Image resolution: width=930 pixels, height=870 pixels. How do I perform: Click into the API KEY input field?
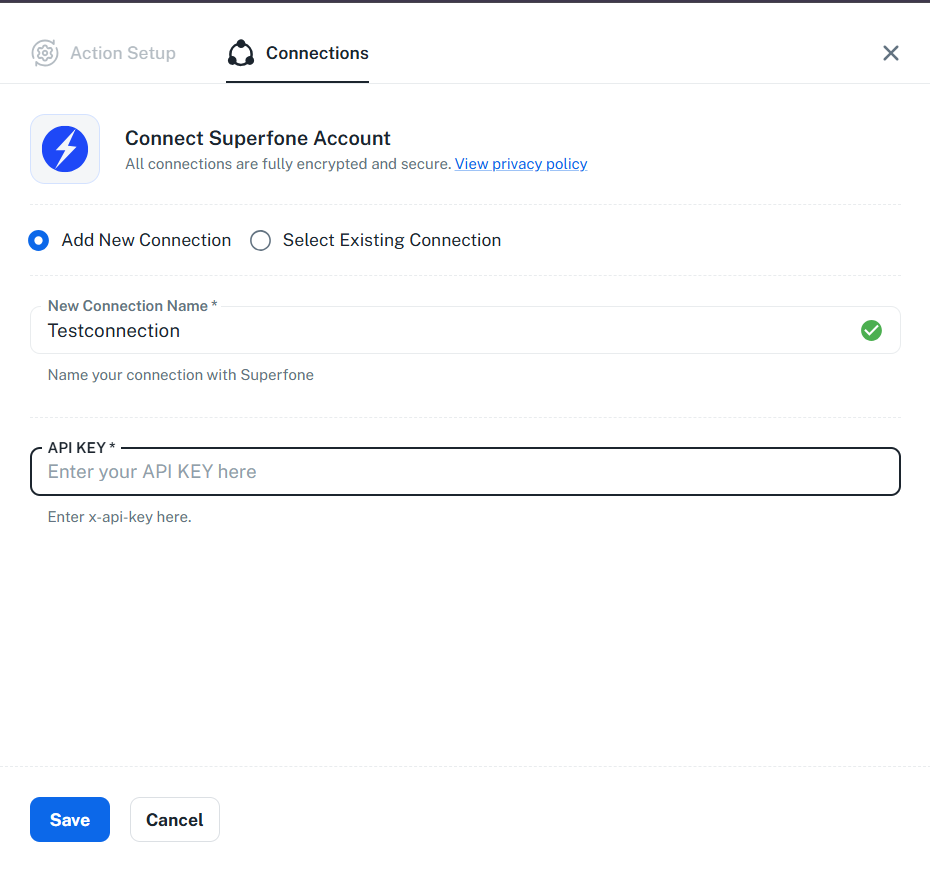[465, 471]
